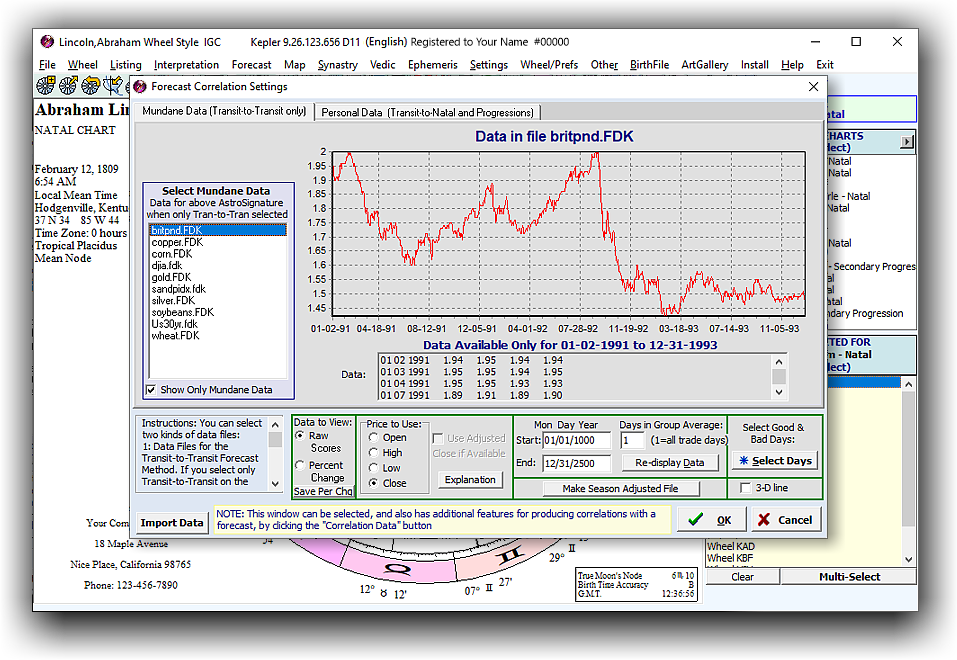The width and height of the screenshot is (957, 660).
Task: Expand the charts panel arrow button
Action: pyautogui.click(x=907, y=142)
